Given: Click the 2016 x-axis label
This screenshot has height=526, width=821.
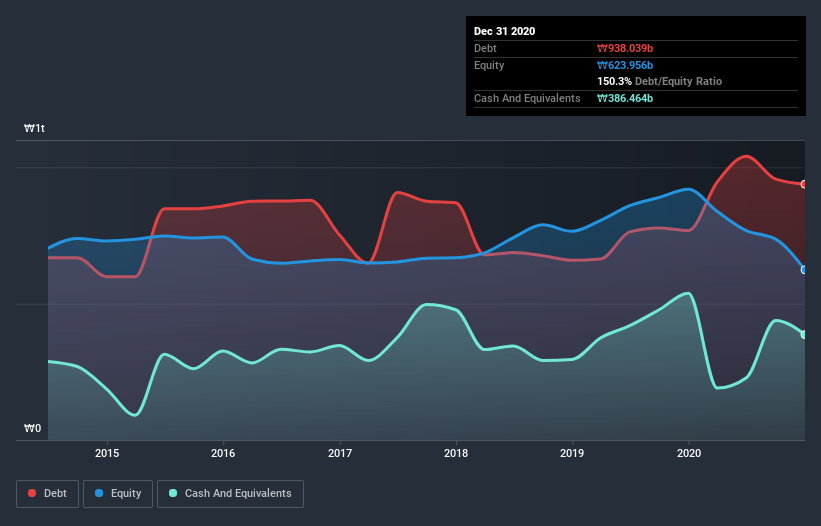Looking at the screenshot, I should (x=223, y=453).
